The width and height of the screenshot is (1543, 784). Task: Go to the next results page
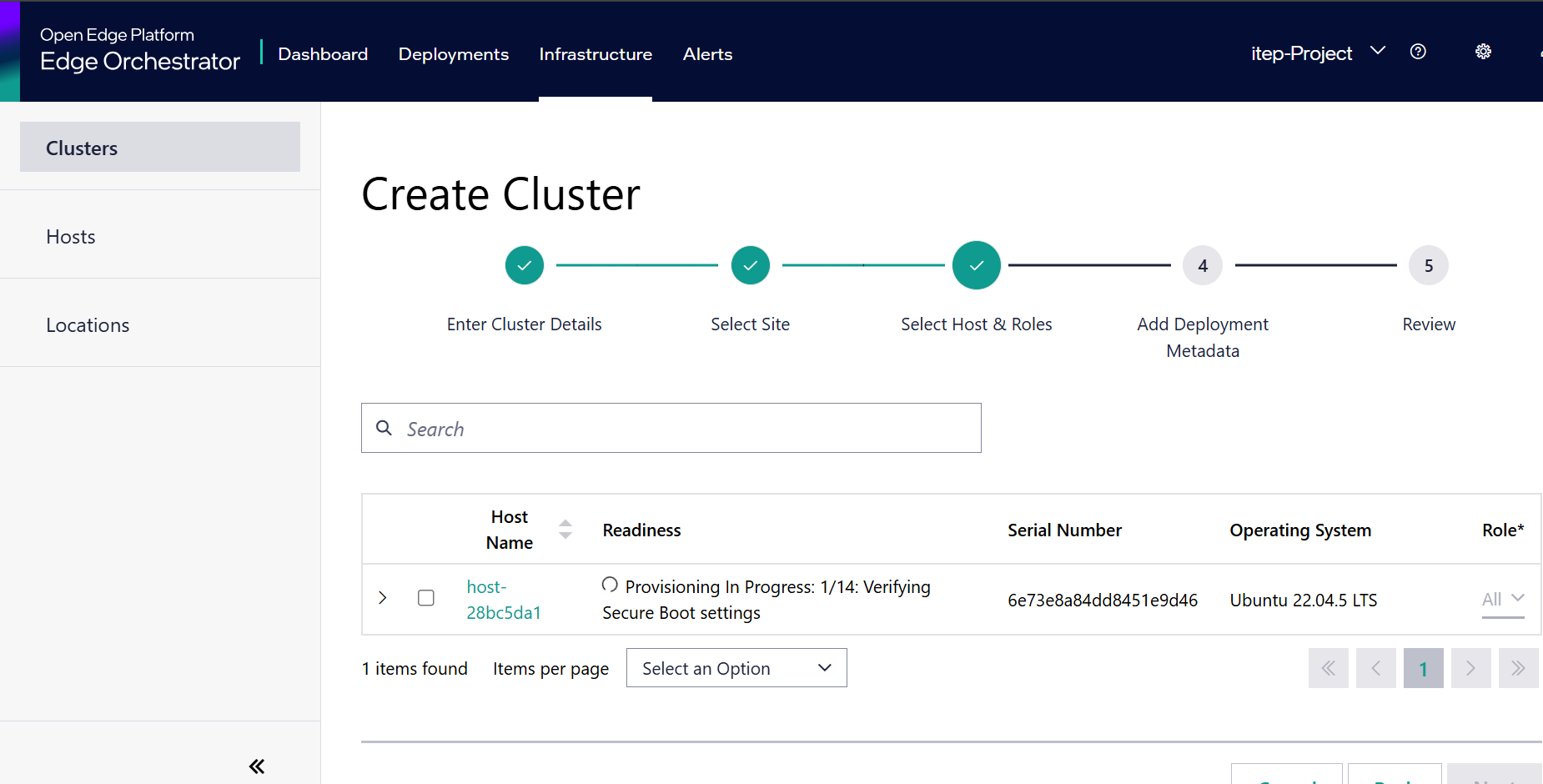coord(1470,668)
